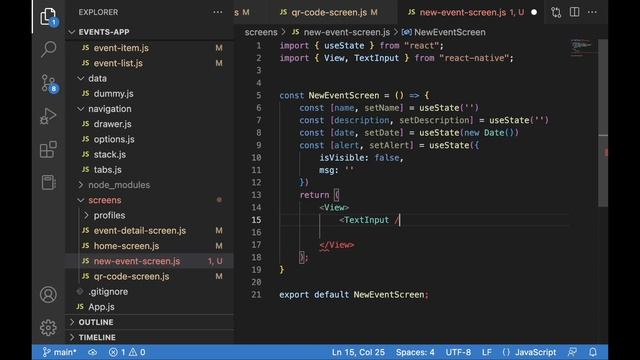Click the main* branch indicator
The width and height of the screenshot is (640, 360).
pyautogui.click(x=60, y=352)
